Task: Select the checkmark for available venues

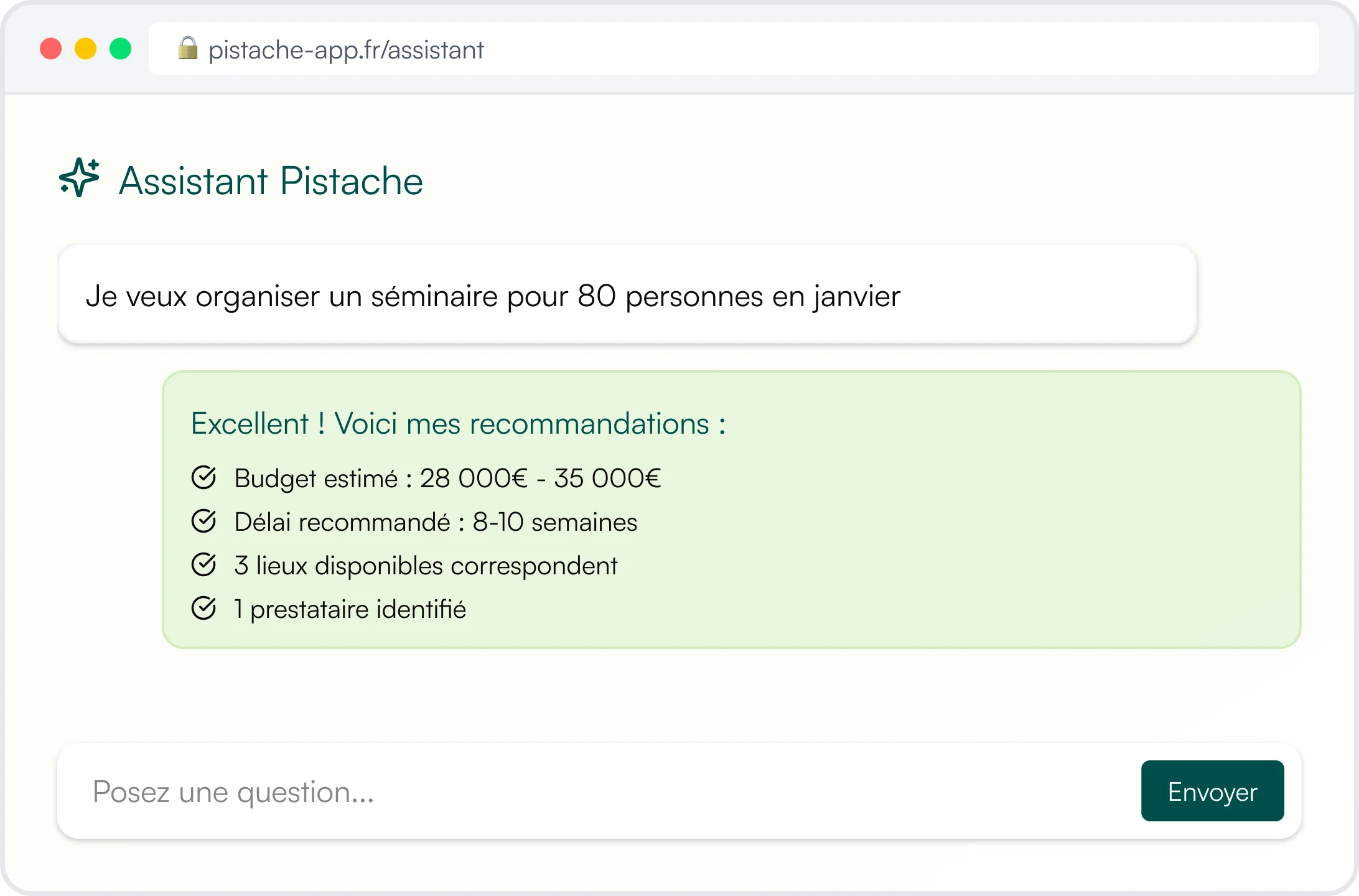Action: coord(204,565)
